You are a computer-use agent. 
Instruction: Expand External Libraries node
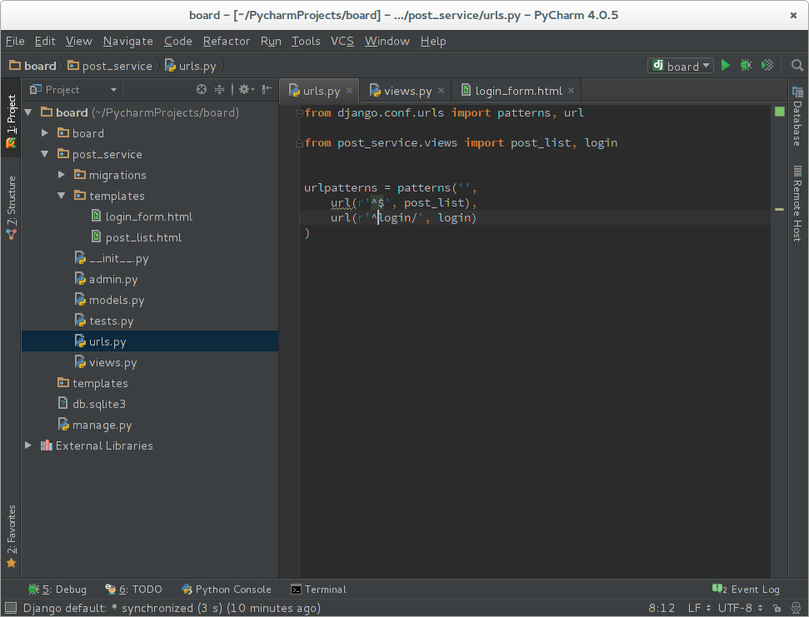[x=28, y=445]
